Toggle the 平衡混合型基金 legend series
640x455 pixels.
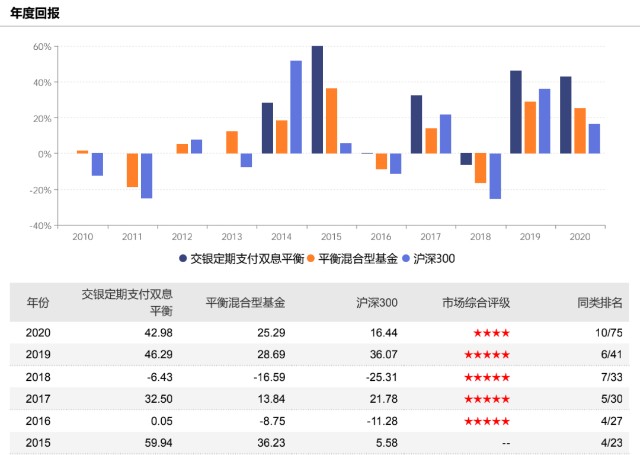[355, 258]
